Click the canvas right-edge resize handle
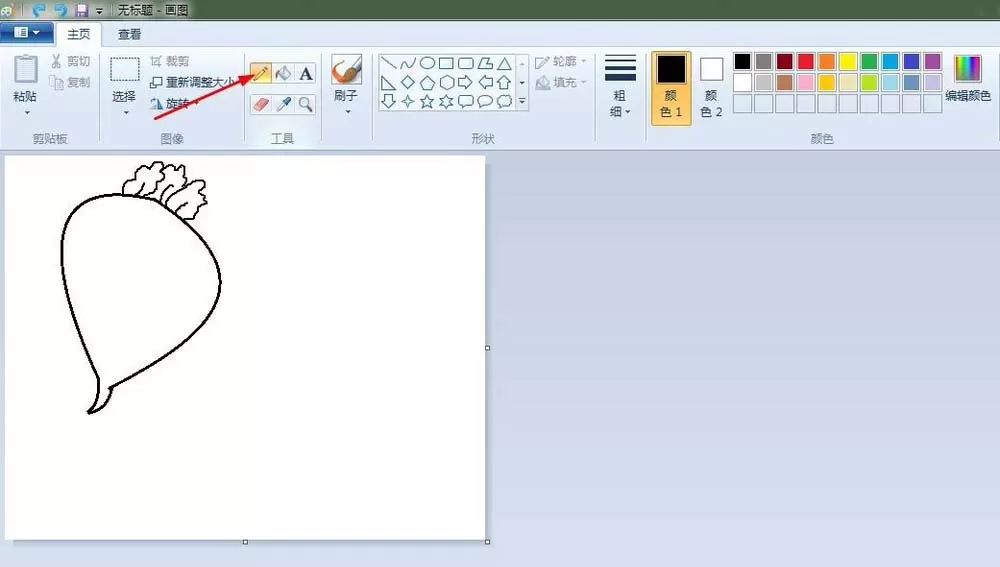Image resolution: width=1000 pixels, height=567 pixels. click(488, 348)
